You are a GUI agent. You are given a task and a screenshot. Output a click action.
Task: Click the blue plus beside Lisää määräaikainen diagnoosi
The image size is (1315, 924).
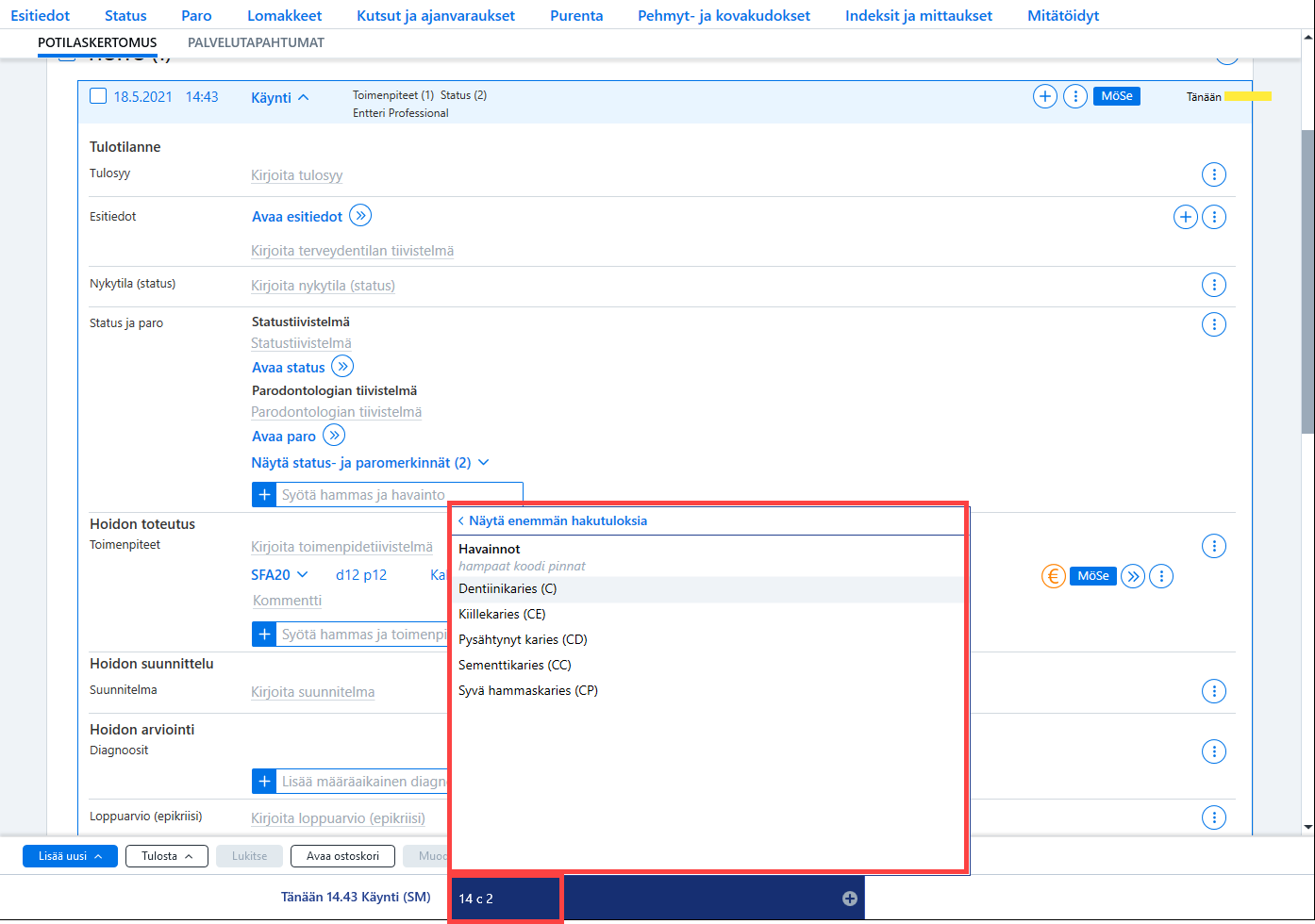264,782
